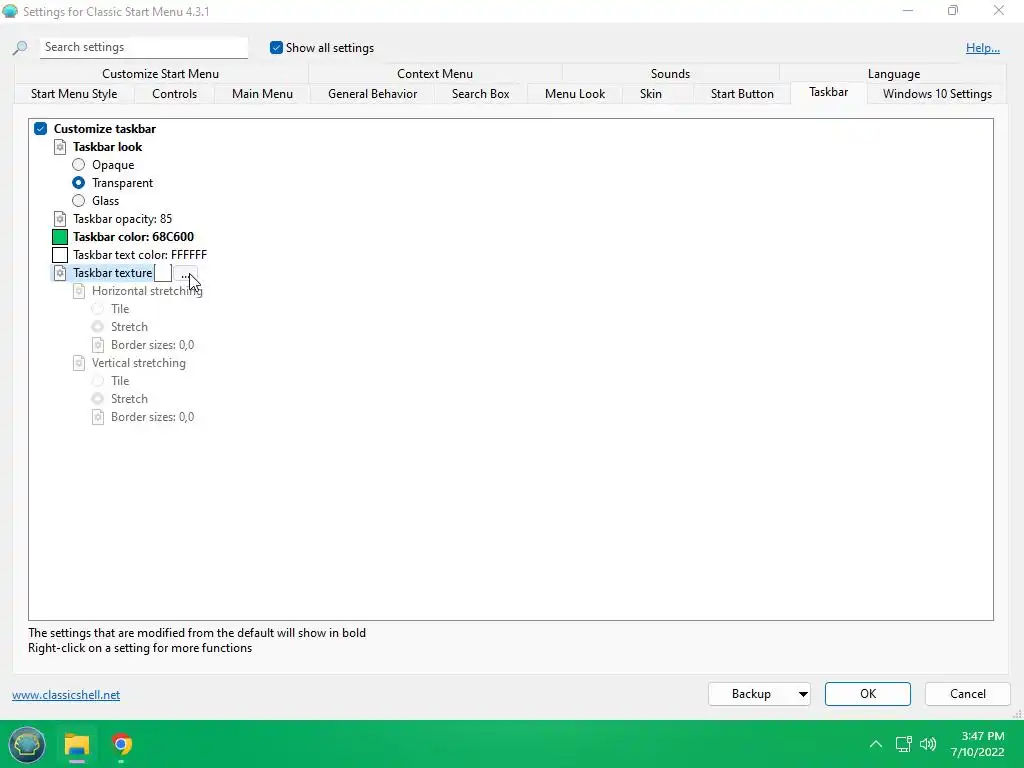Open the Help link
Viewport: 1024px width, 768px height.
pyautogui.click(x=983, y=48)
